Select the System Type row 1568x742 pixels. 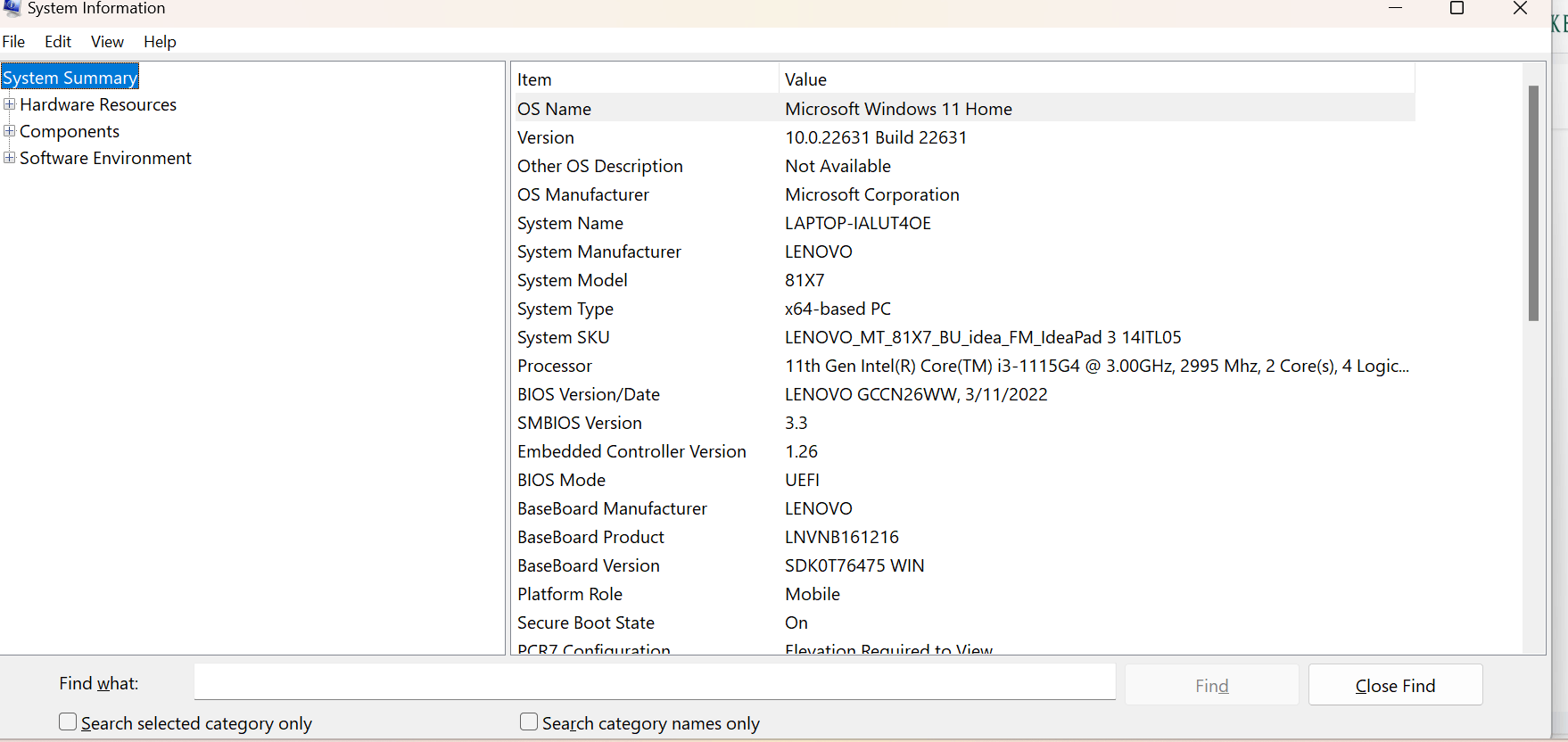[x=964, y=309]
